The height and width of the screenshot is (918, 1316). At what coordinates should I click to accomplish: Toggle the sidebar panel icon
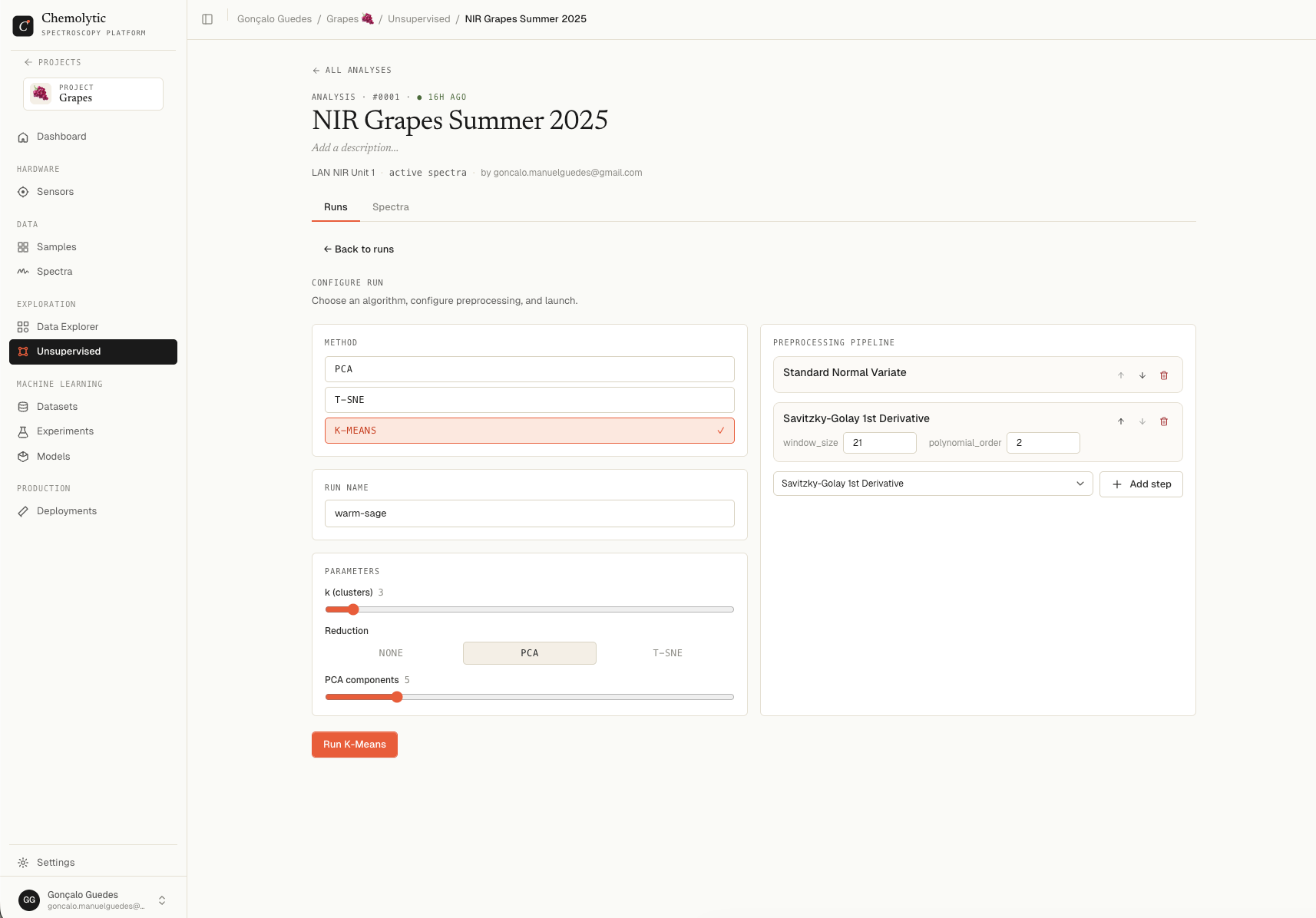pyautogui.click(x=207, y=19)
